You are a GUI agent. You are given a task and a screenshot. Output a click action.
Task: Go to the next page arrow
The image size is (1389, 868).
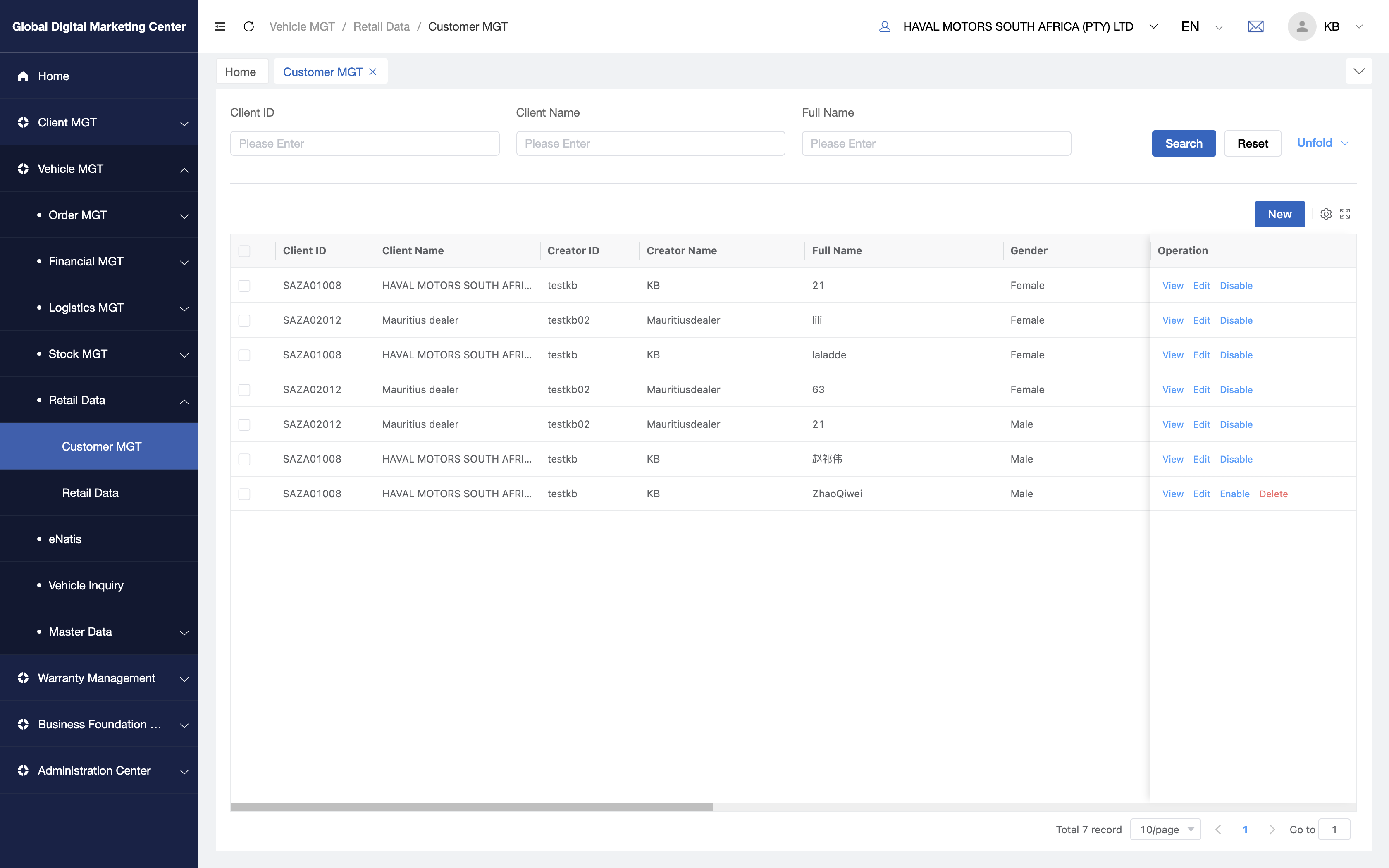click(1272, 830)
